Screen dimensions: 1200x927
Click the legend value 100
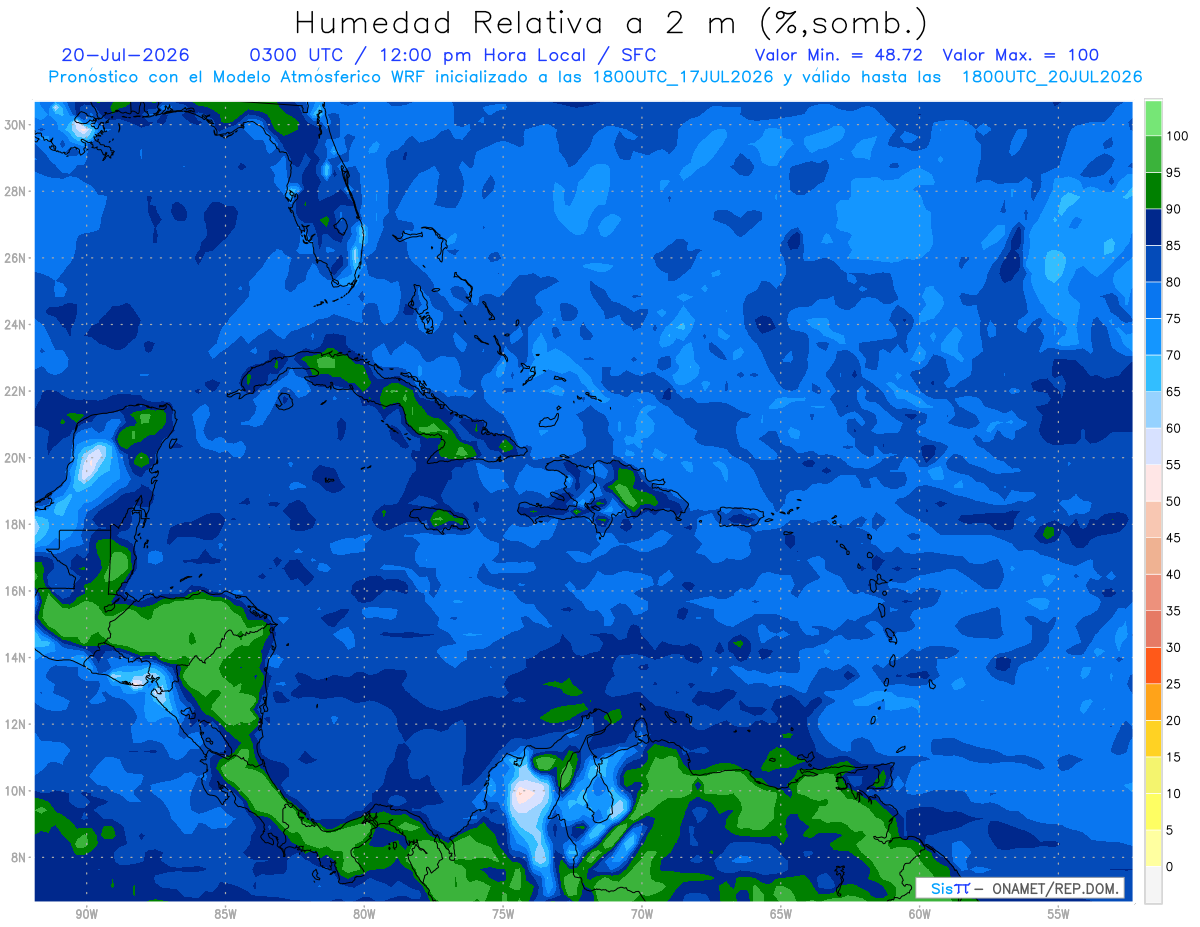point(1176,136)
